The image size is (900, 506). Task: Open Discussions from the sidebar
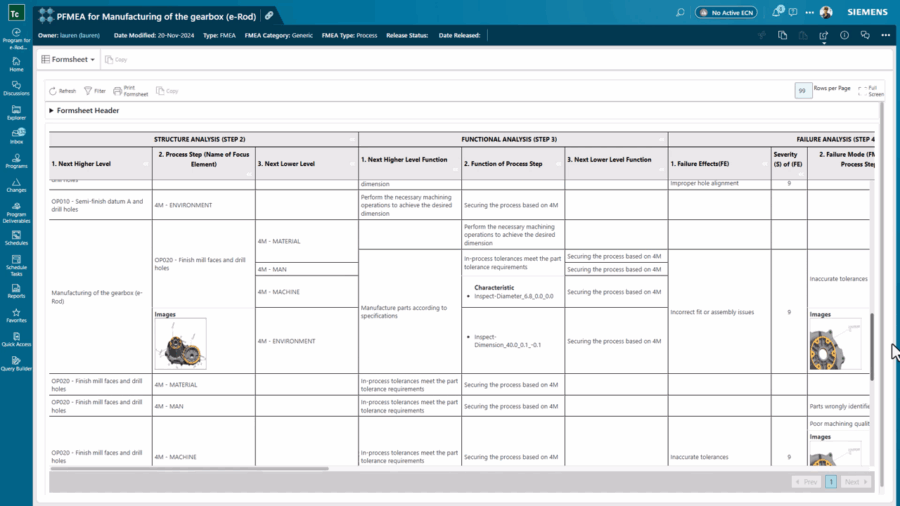click(16, 88)
